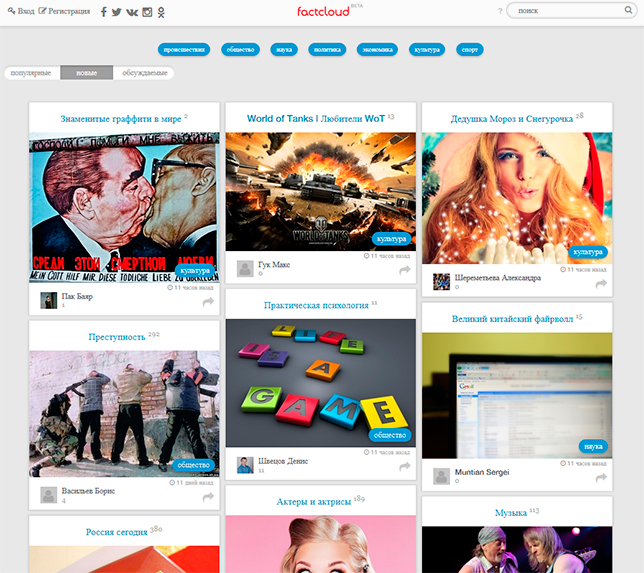The image size is (644, 573).
Task: Share the Практическая психология card
Action: 405,466
